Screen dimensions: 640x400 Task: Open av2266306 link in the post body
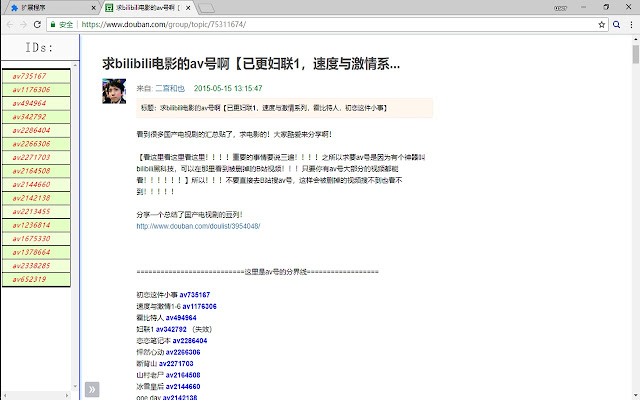183,352
